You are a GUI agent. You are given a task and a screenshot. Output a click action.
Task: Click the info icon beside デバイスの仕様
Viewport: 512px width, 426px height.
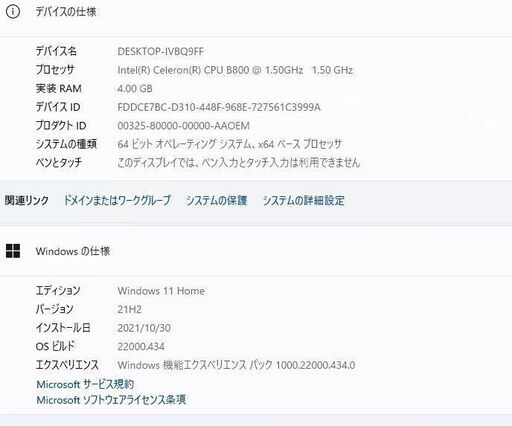coord(13,12)
